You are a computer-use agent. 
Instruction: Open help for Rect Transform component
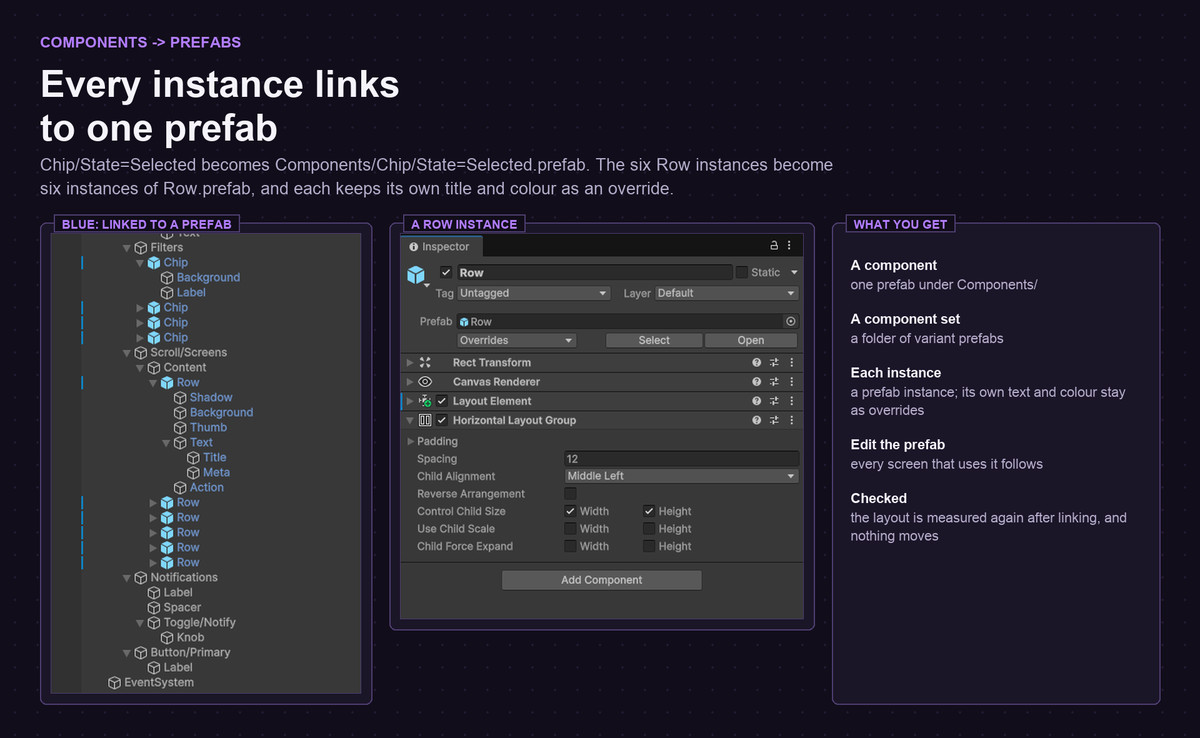point(757,363)
